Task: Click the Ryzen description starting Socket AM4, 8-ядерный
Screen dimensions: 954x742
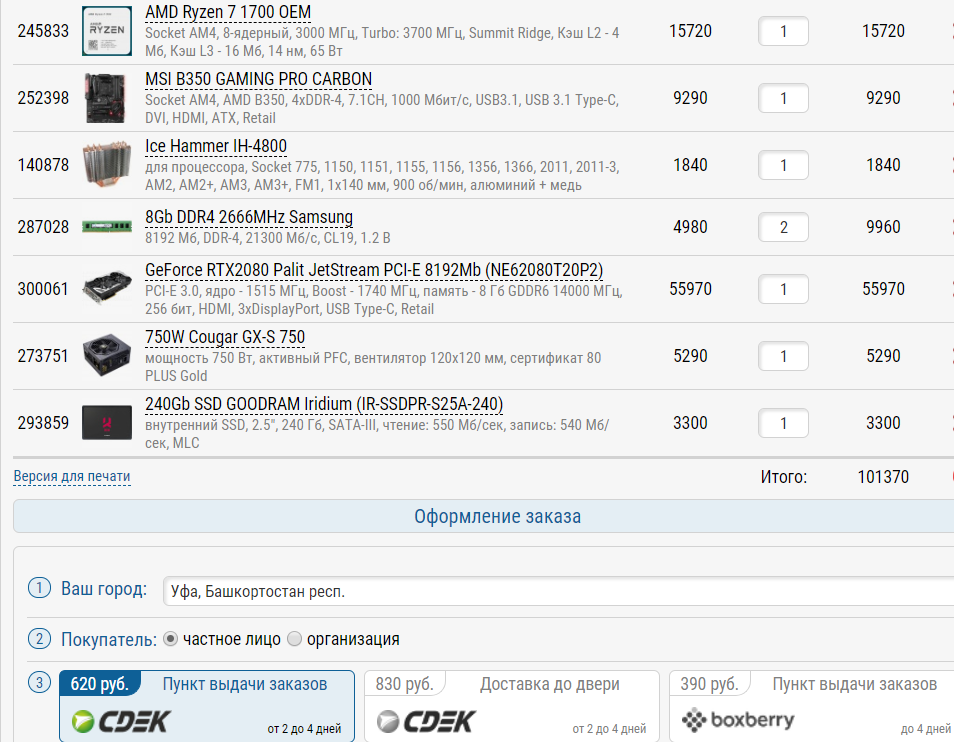Action: [382, 42]
